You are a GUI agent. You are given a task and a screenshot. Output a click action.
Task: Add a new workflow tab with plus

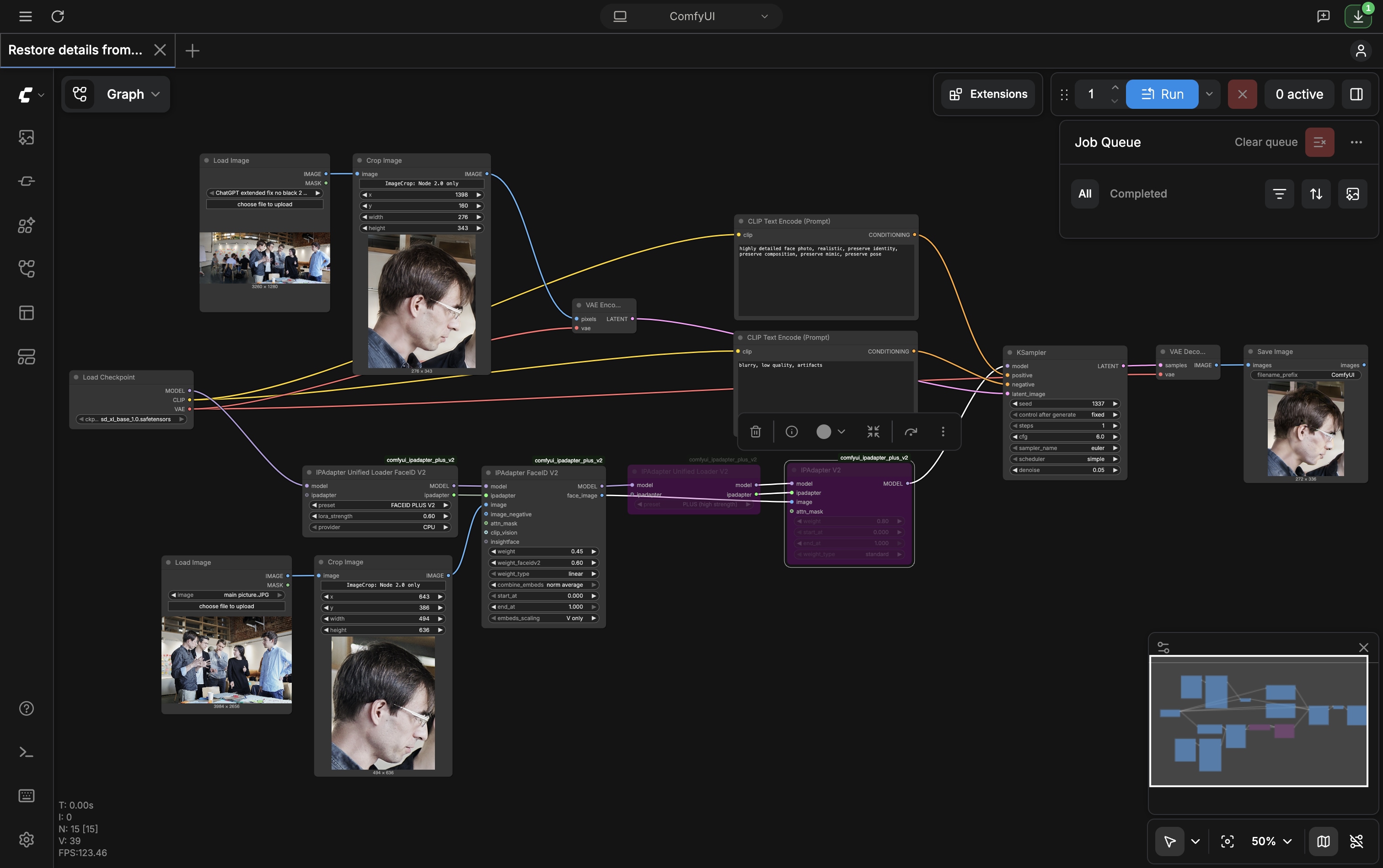[193, 51]
